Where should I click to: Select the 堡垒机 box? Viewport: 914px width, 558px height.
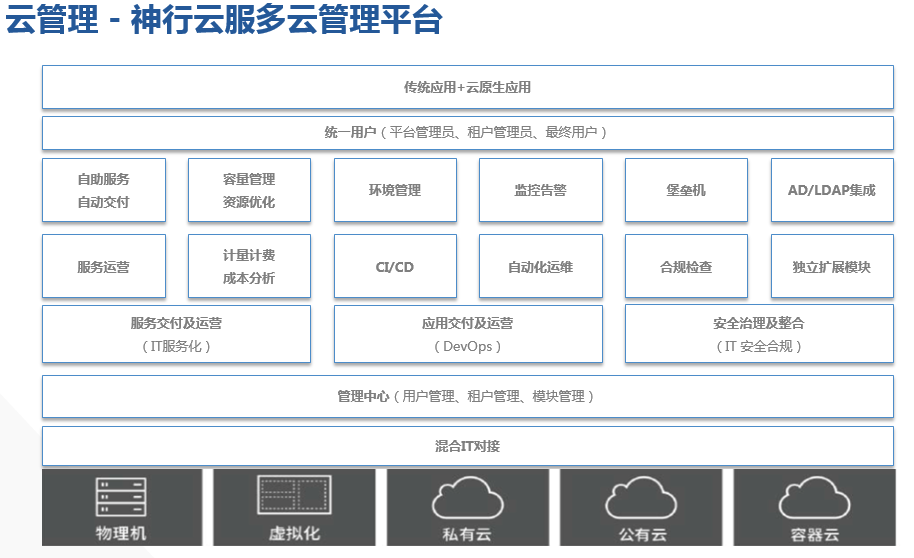click(x=686, y=190)
